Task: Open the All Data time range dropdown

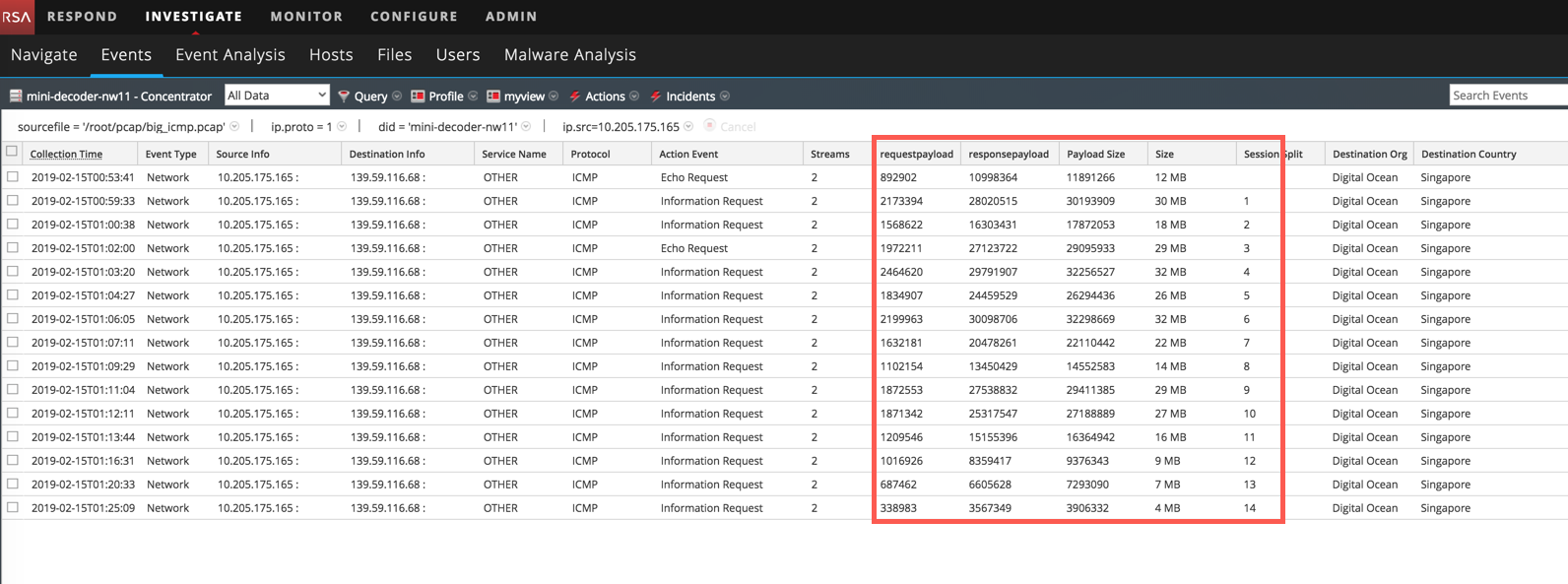Action: tap(277, 96)
